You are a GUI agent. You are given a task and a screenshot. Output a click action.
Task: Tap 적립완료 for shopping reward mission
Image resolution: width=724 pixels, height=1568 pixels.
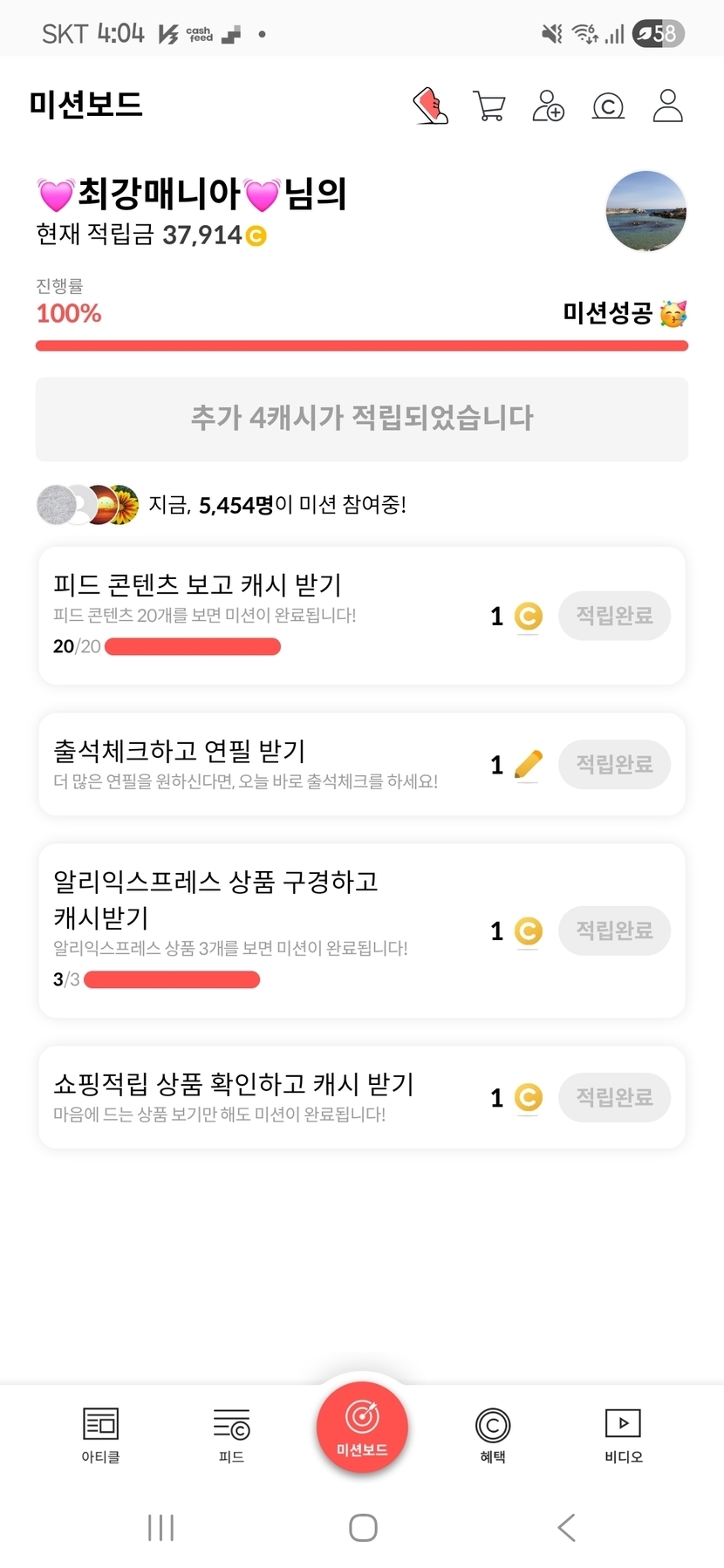(614, 1097)
